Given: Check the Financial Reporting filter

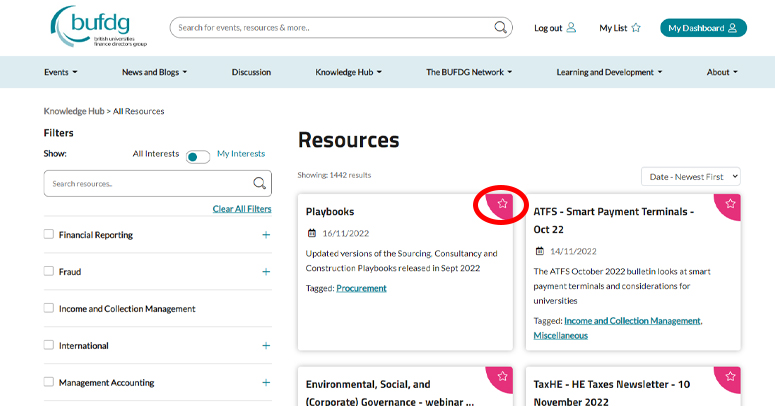Looking at the screenshot, I should click(x=49, y=235).
